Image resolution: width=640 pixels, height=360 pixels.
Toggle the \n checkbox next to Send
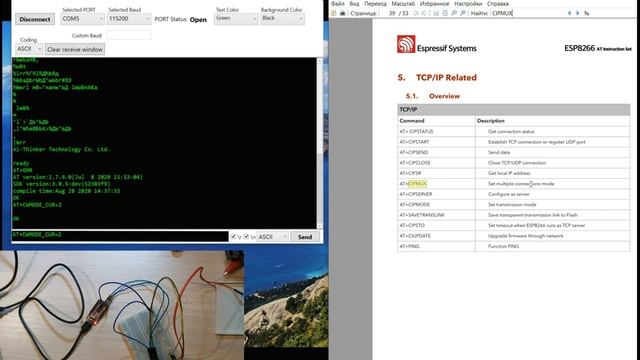[x=246, y=236]
